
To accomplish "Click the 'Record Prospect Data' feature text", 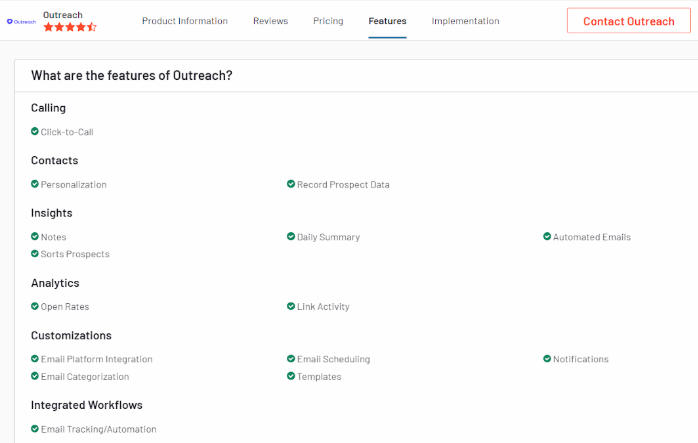I will tap(343, 184).
